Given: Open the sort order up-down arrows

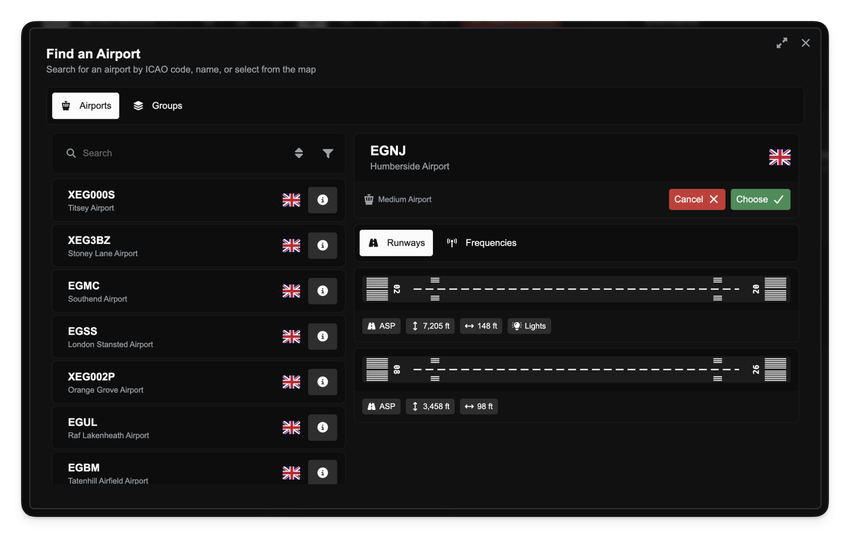Looking at the screenshot, I should click(298, 153).
